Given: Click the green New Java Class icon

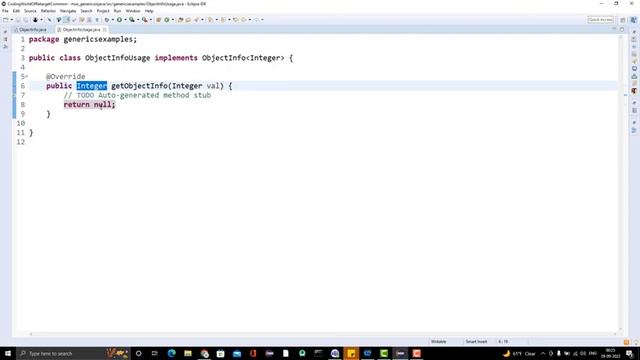Looking at the screenshot, I should point(167,20).
